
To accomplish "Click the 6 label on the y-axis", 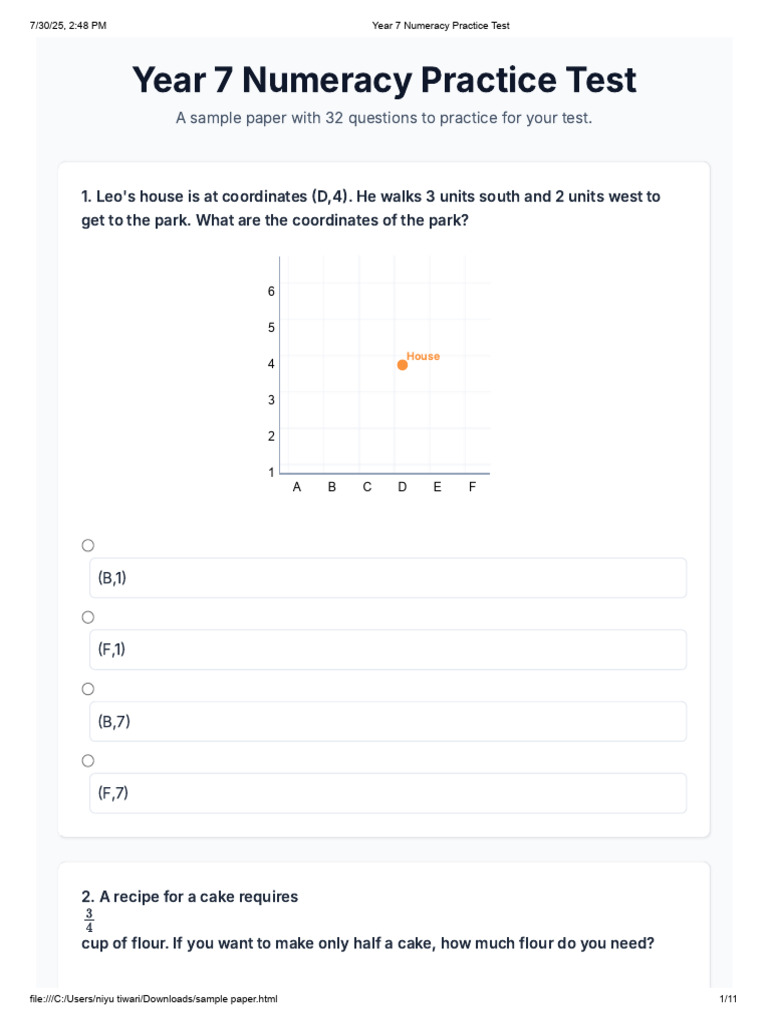I will pyautogui.click(x=271, y=291).
